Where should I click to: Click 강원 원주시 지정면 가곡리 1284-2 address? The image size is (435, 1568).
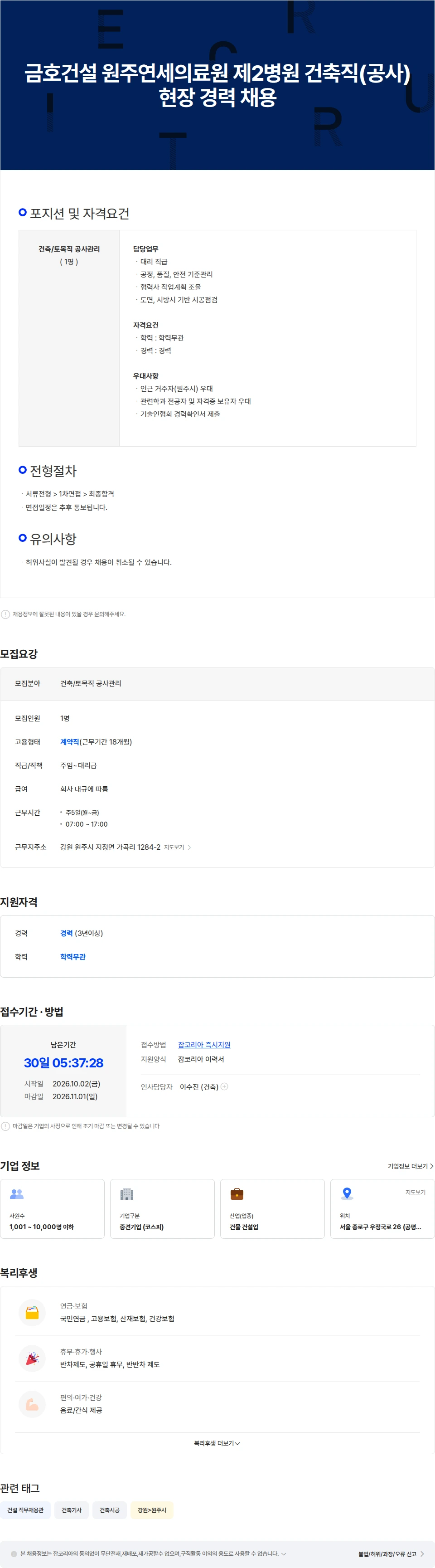tap(110, 847)
